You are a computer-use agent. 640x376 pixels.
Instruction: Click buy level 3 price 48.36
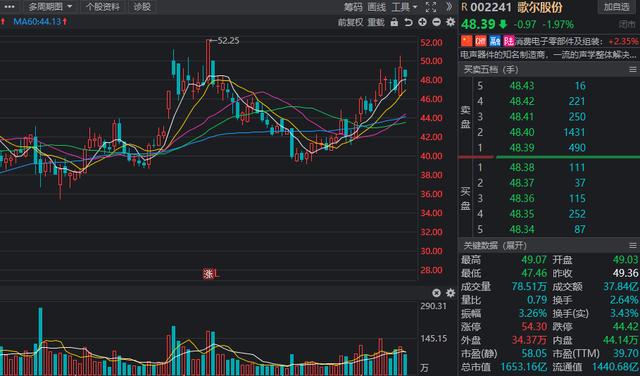pos(522,198)
